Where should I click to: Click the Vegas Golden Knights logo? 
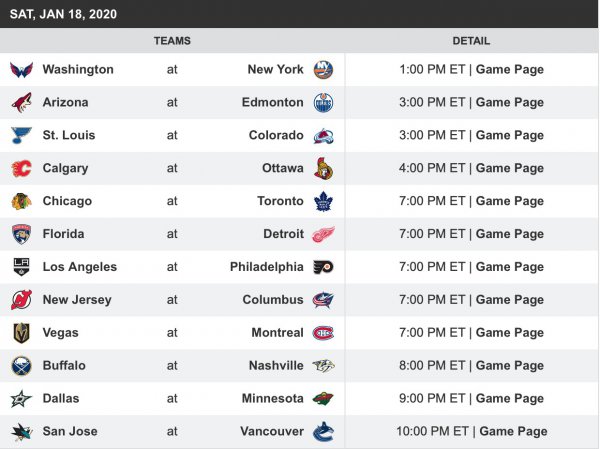[x=22, y=333]
